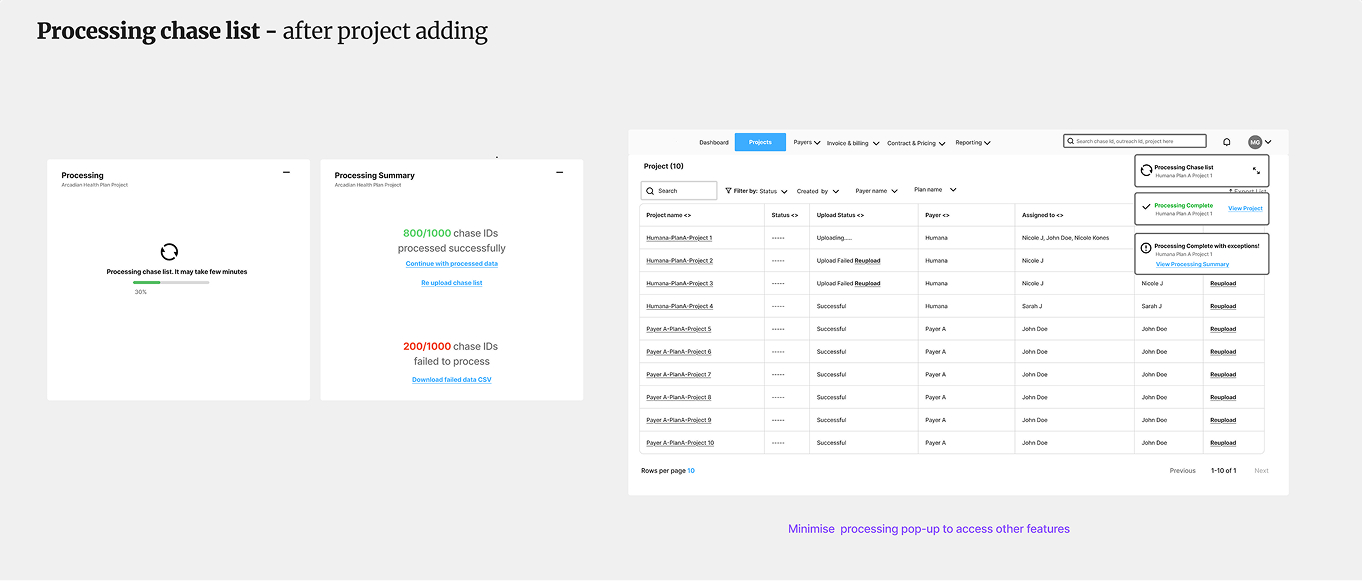Switch to the Projects tab

pyautogui.click(x=759, y=142)
